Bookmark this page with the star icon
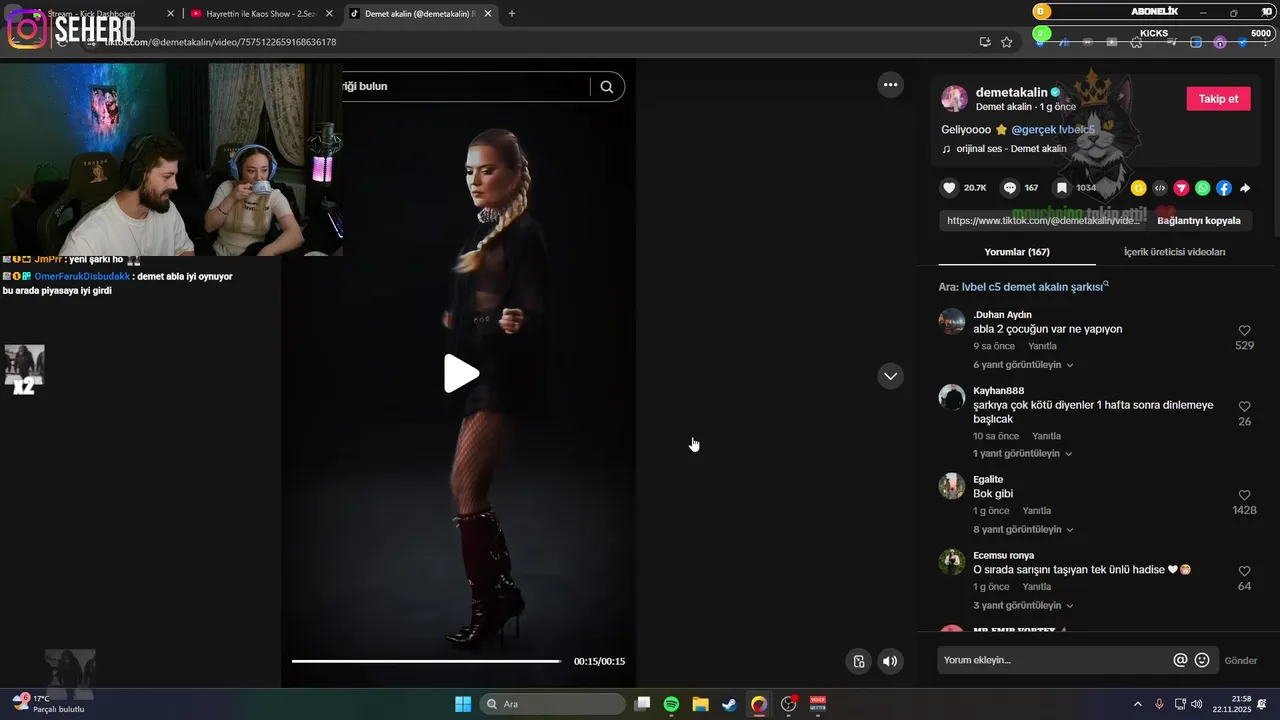The width and height of the screenshot is (1280, 720). (1007, 42)
